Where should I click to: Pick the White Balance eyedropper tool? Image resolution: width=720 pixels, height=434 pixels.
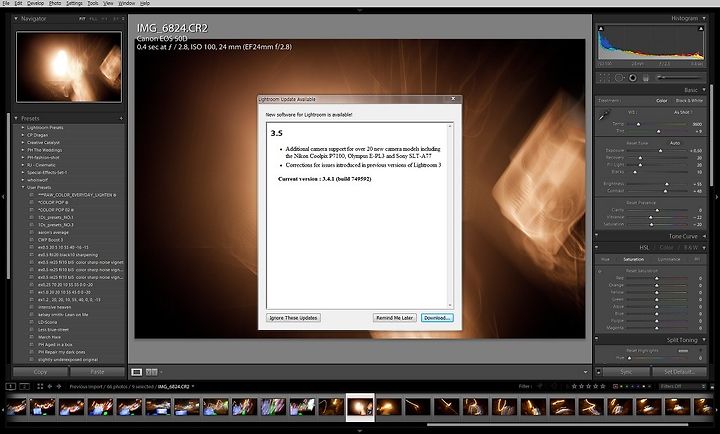click(604, 115)
